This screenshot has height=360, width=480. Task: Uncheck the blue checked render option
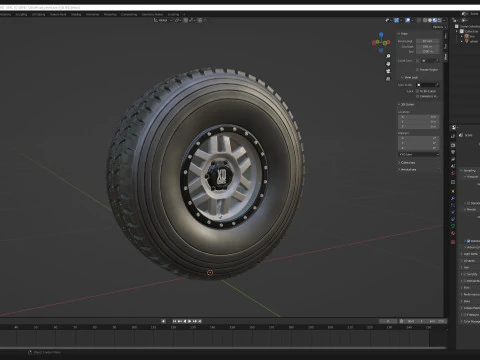[468, 241]
